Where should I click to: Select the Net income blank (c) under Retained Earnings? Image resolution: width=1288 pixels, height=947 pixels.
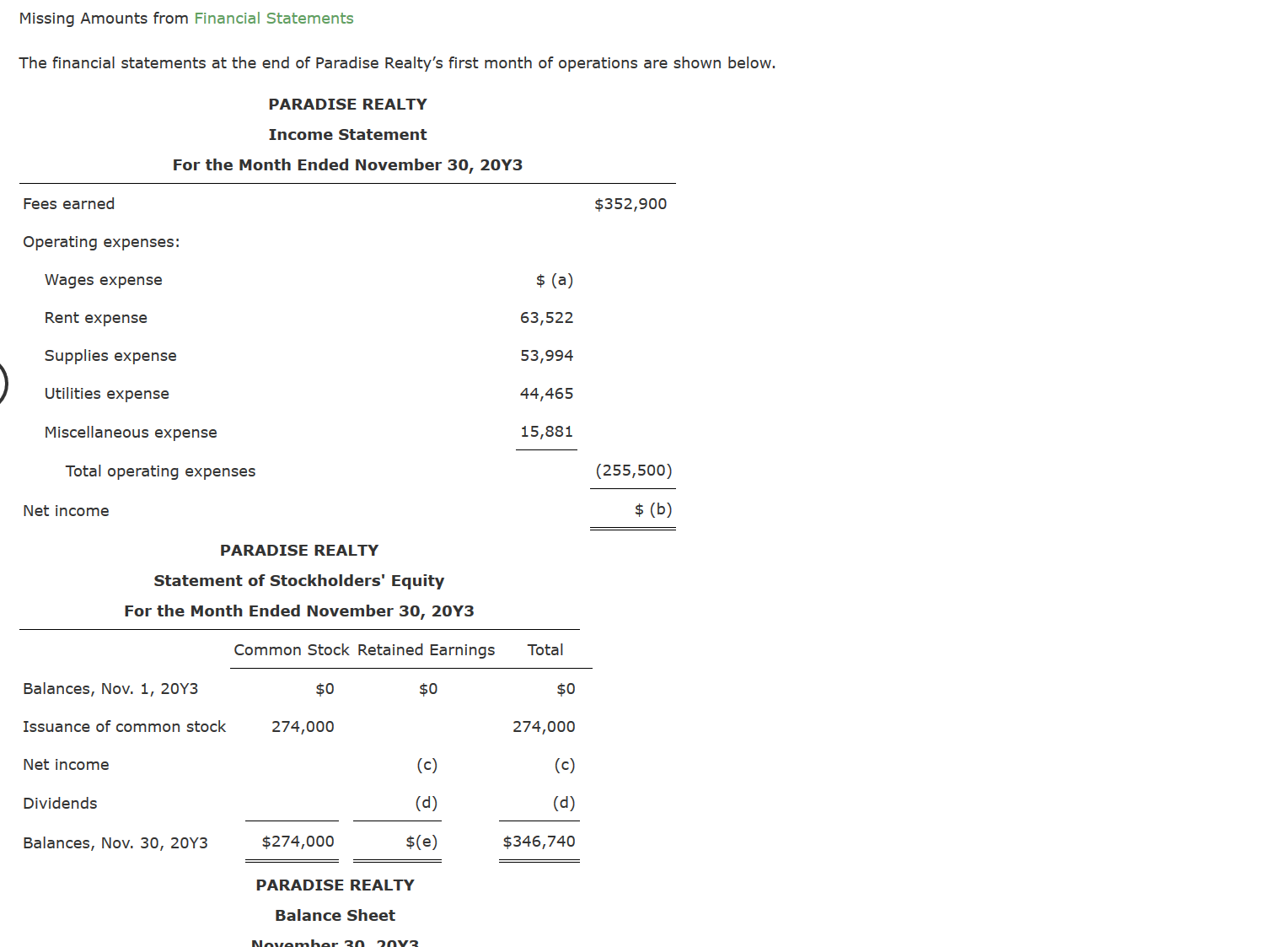427,764
